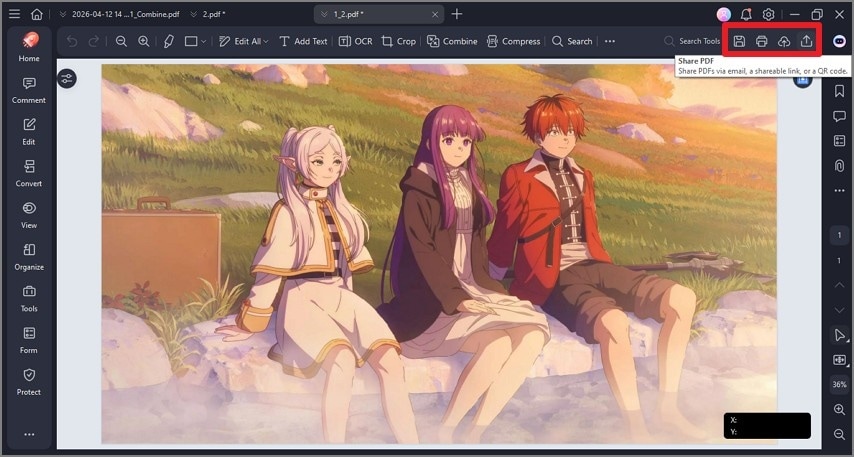Click the Search Tools input field

692,41
